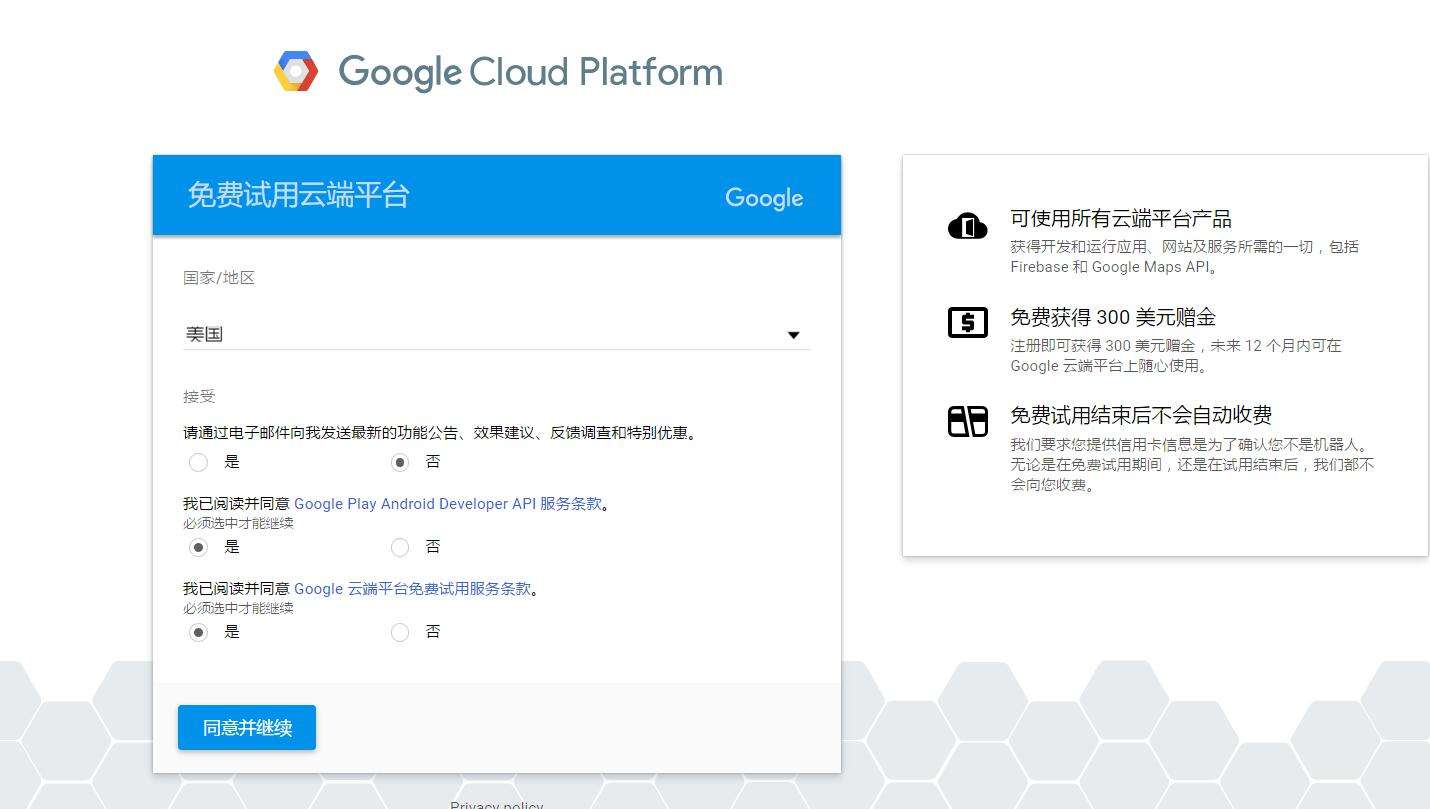Screen dimensions: 1430x809
Task: Open Google Play Android Developer API 服务条款 link
Action: [x=448, y=504]
